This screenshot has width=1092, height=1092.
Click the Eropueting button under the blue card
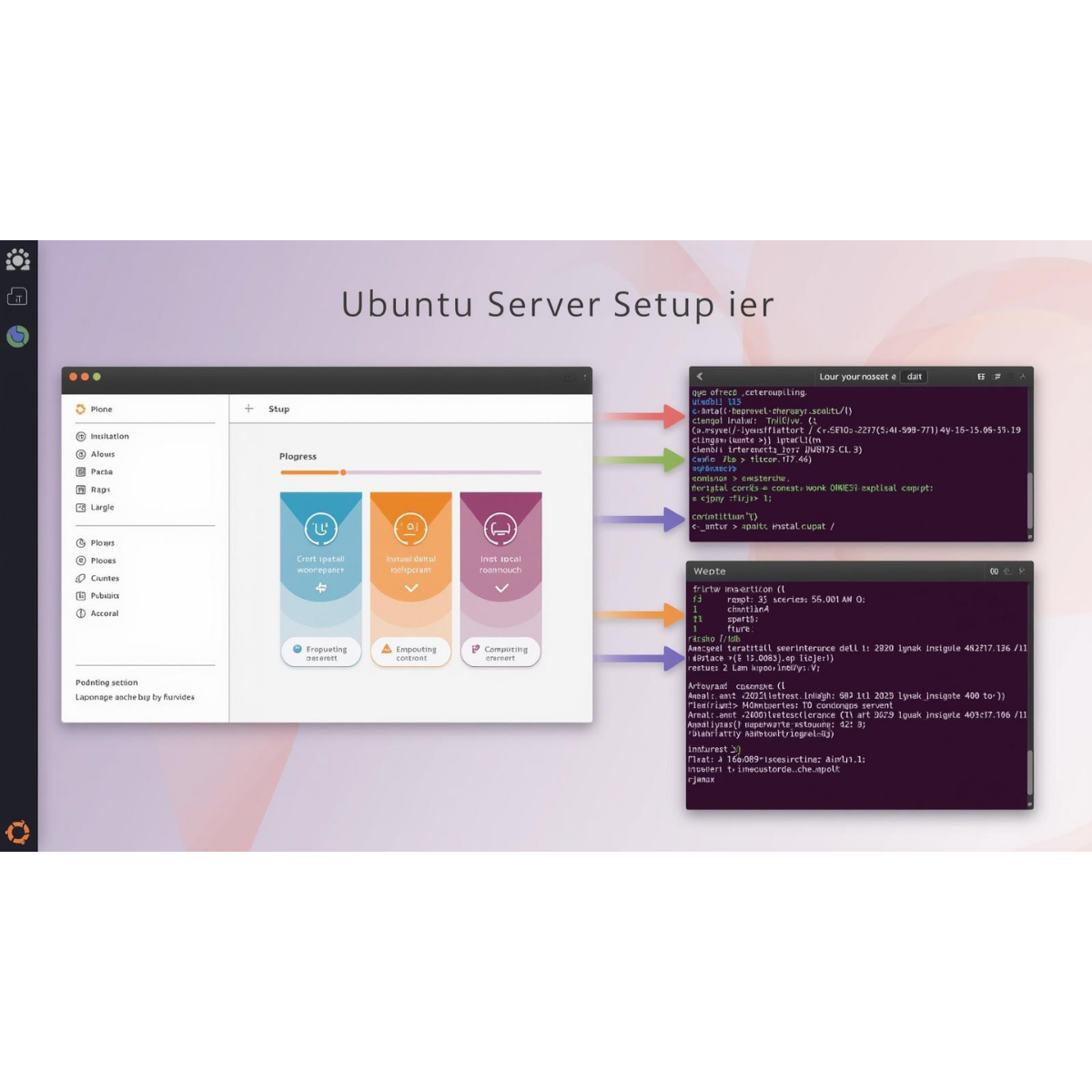(x=320, y=652)
